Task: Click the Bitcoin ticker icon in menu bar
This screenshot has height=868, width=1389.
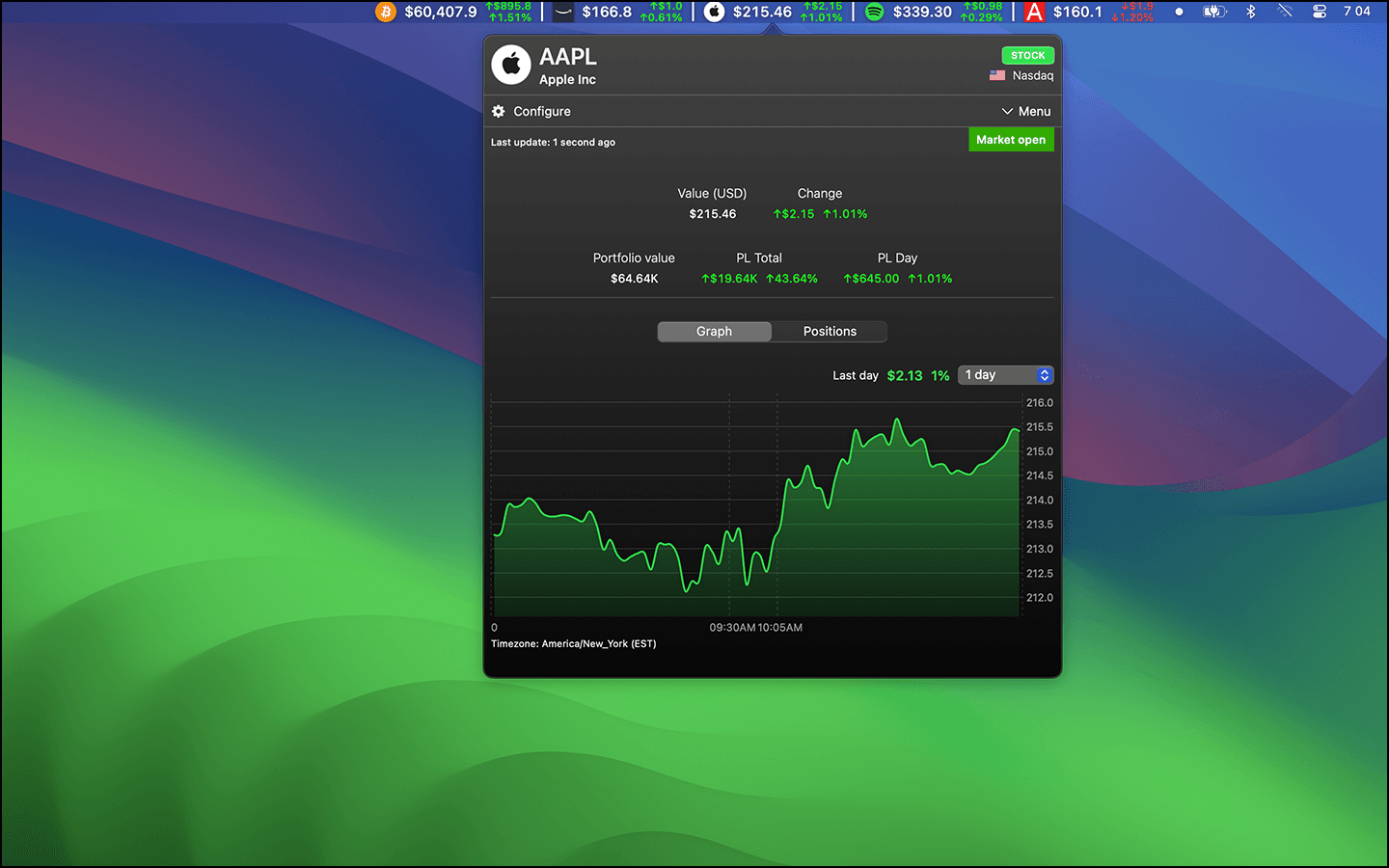Action: click(386, 12)
